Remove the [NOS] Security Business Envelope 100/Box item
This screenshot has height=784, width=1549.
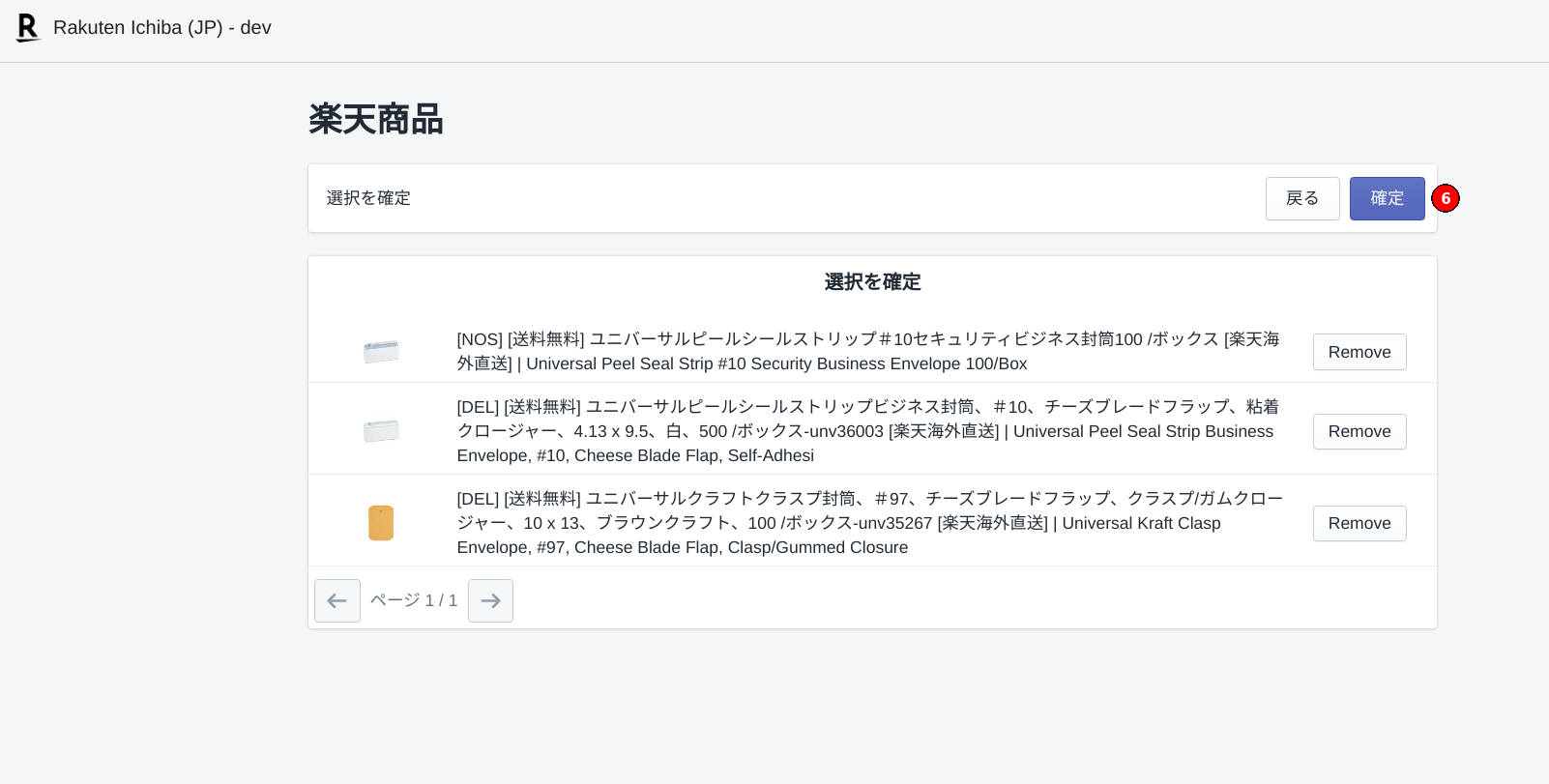point(1359,352)
